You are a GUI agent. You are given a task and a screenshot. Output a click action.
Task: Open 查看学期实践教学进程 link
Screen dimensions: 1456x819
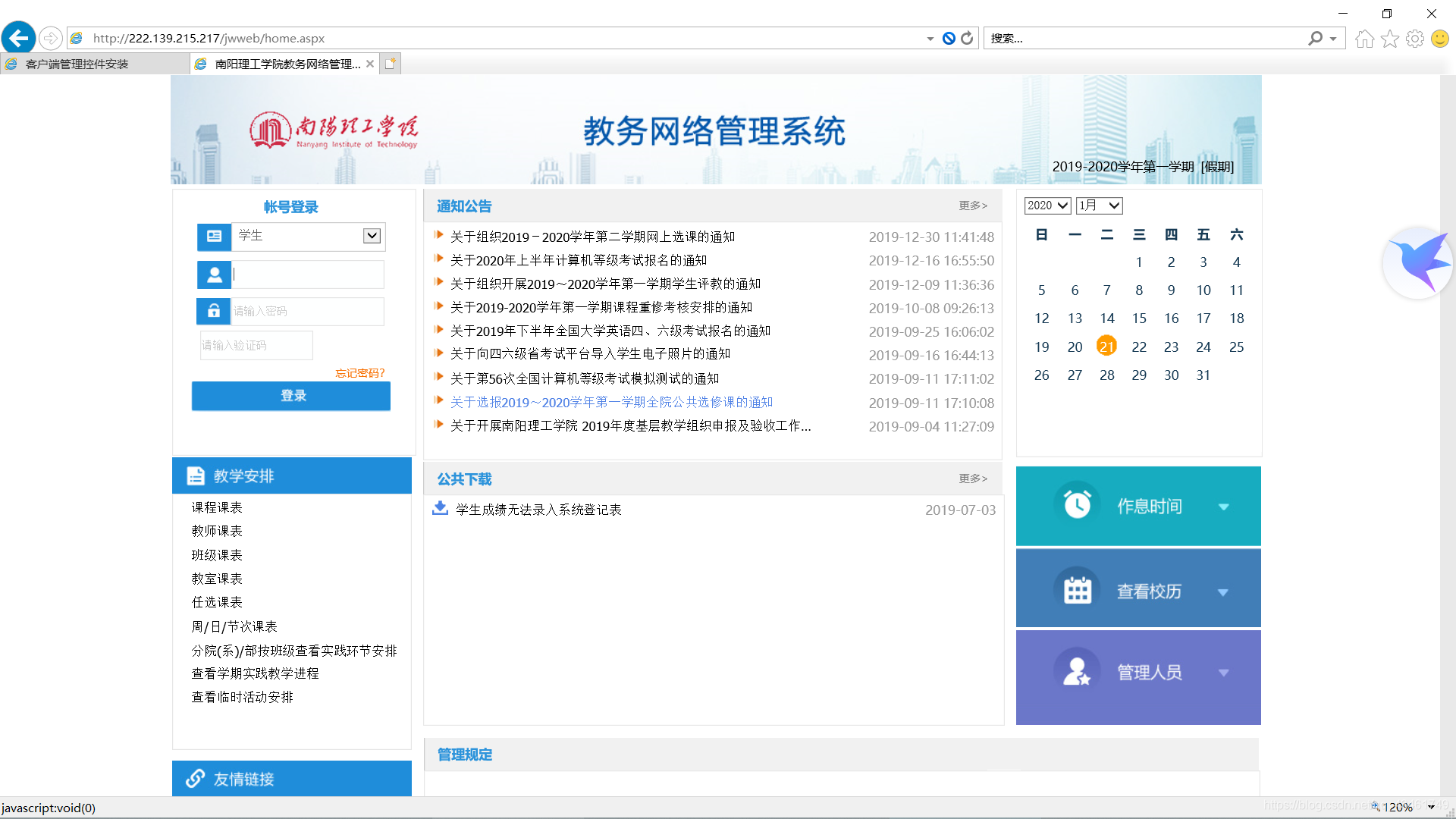click(x=255, y=673)
